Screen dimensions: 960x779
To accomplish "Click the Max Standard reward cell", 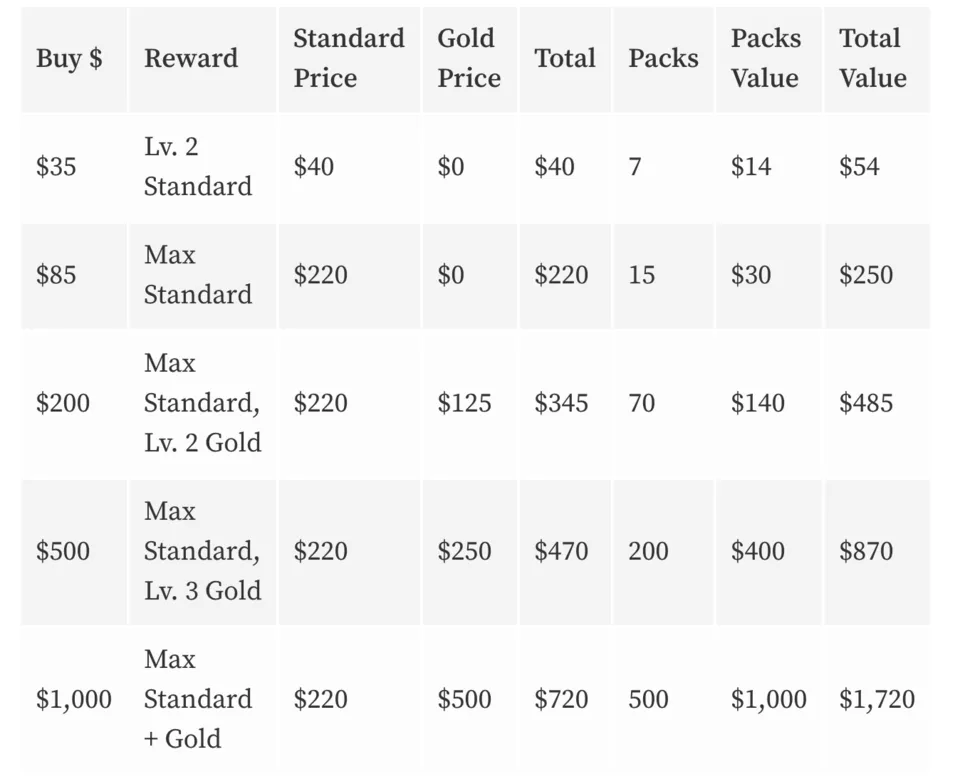I will click(x=197, y=275).
